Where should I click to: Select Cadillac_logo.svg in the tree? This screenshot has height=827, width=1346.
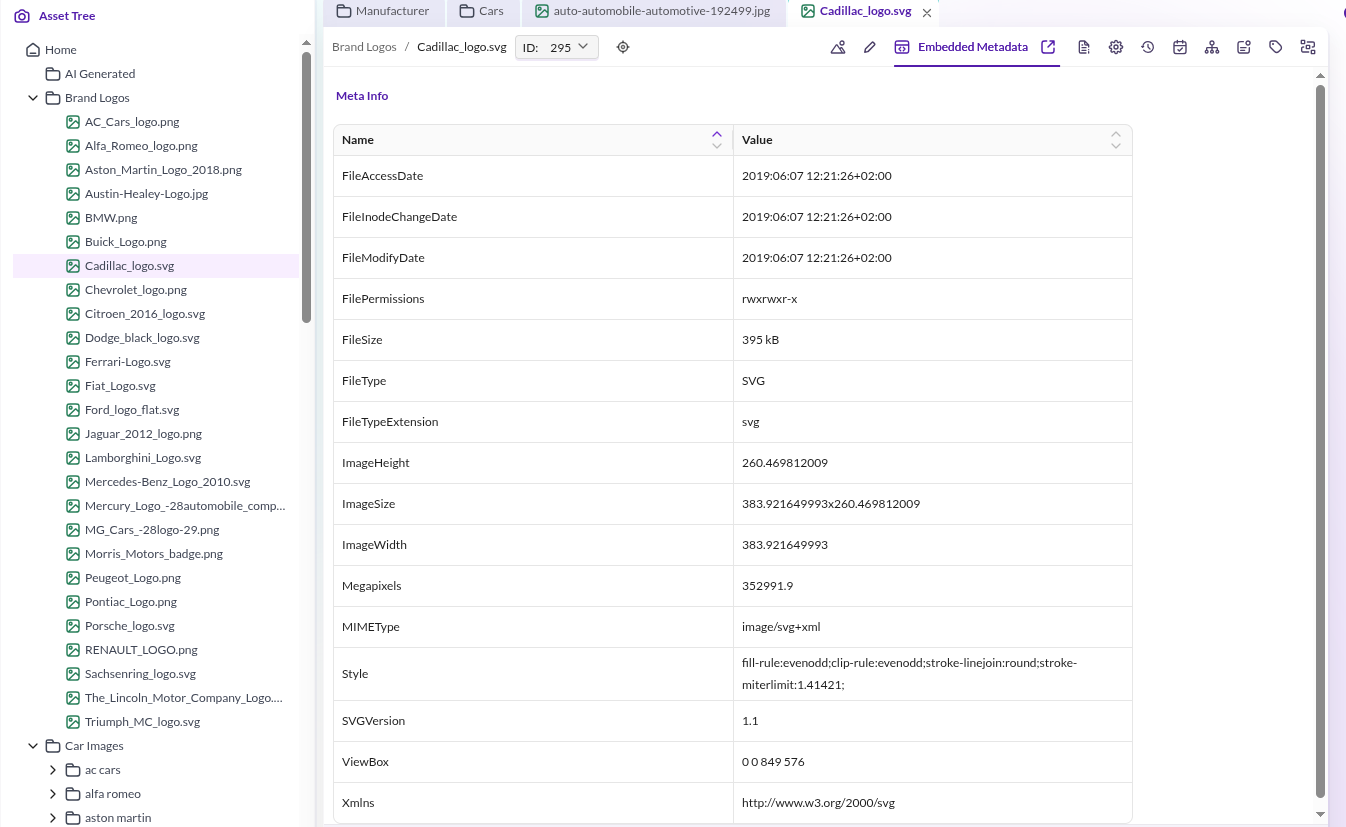point(130,266)
